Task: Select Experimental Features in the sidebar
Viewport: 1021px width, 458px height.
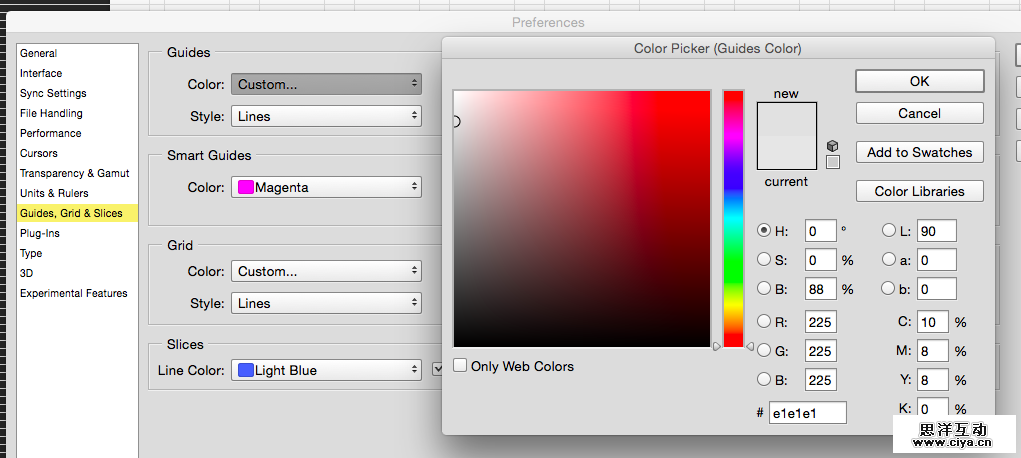Action: tap(74, 293)
